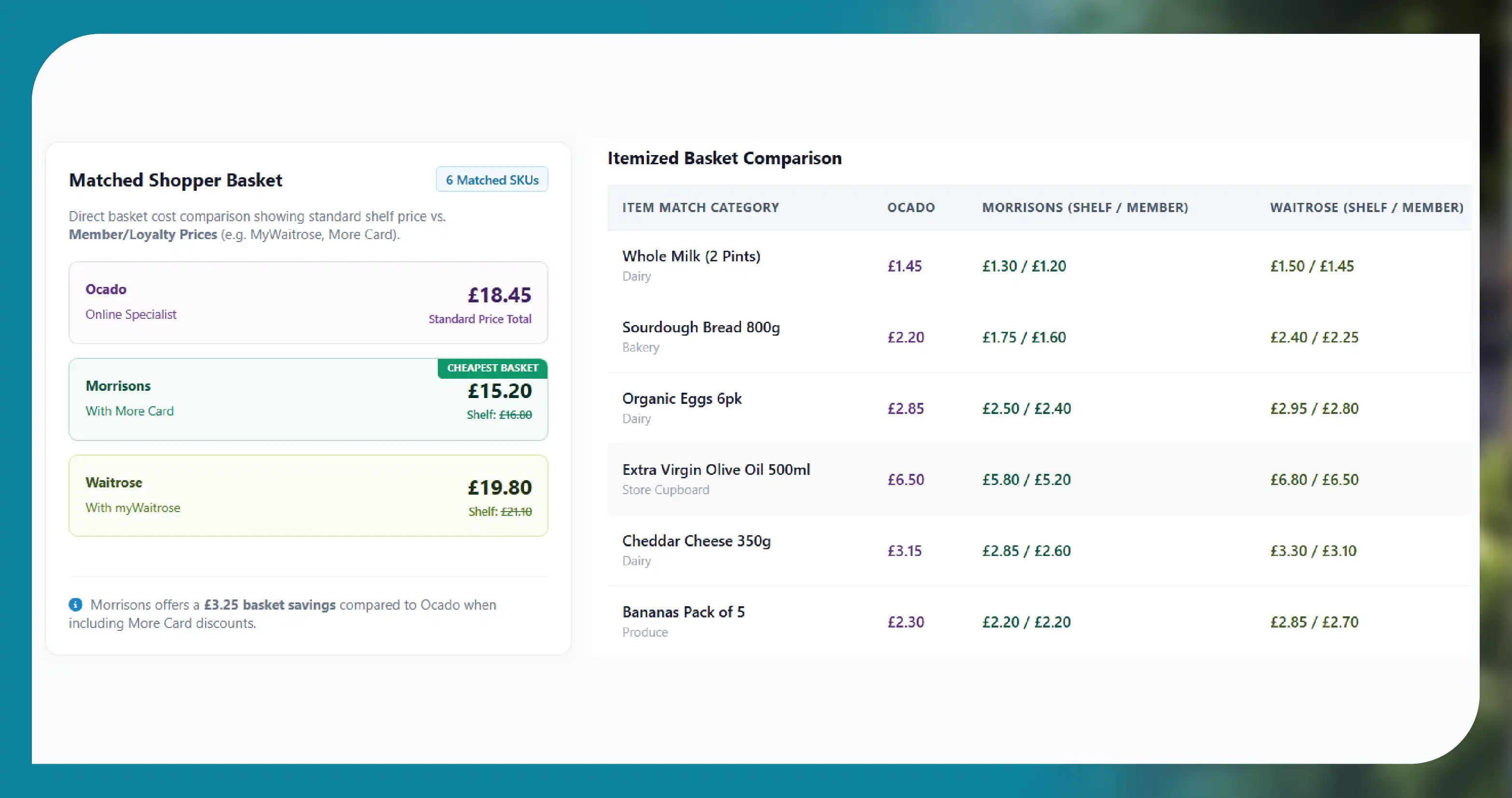Viewport: 1512px width, 798px height.
Task: Click the Bananas Pack of 5 row name
Action: coord(684,612)
